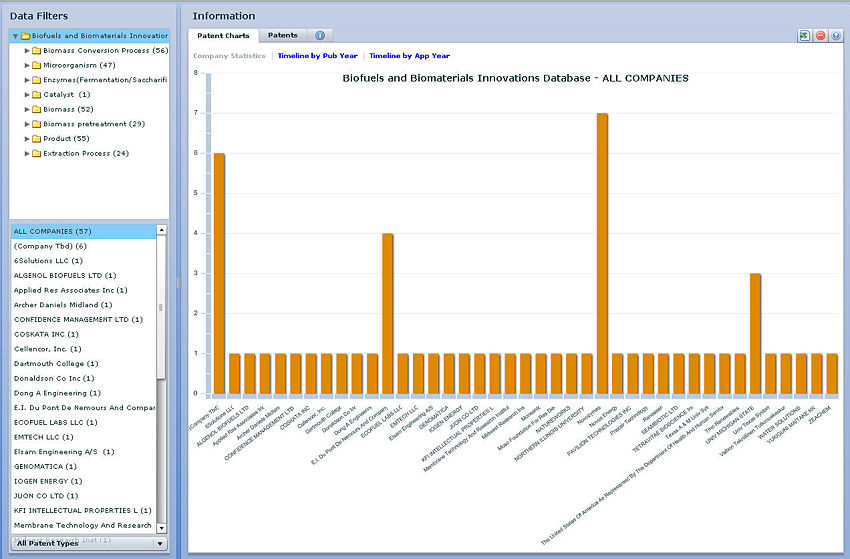Screen dimensions: 850x559
Task: Click the Catalyst folder icon
Action: [36, 95]
